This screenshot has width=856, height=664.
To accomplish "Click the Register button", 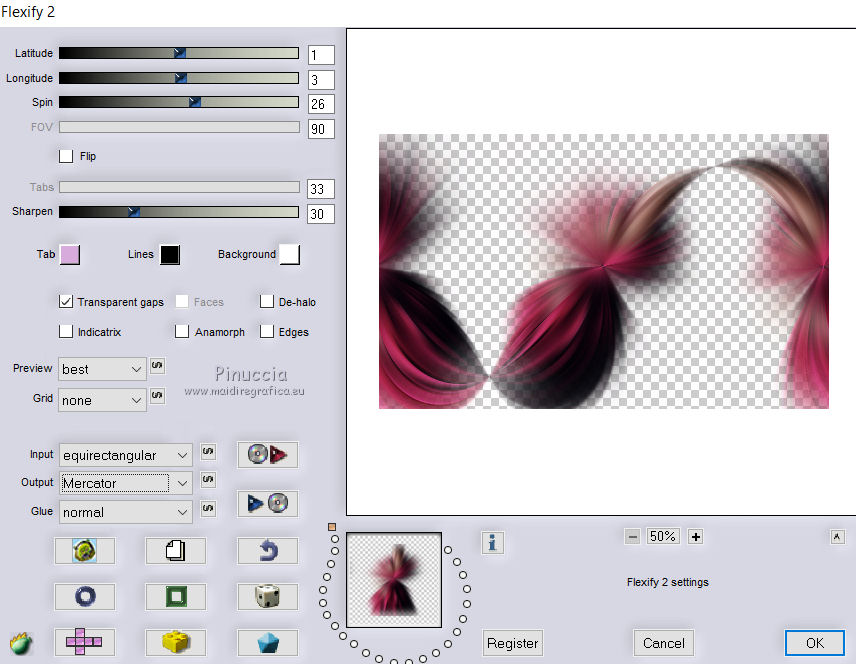I will coord(513,643).
